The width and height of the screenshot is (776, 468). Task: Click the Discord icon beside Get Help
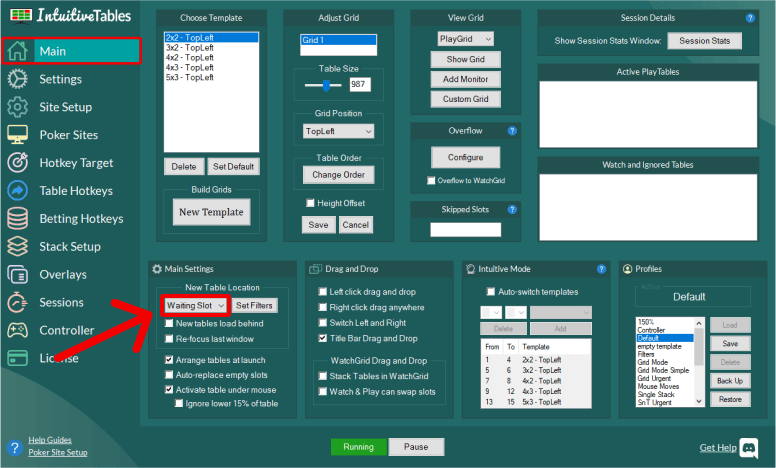coord(749,448)
